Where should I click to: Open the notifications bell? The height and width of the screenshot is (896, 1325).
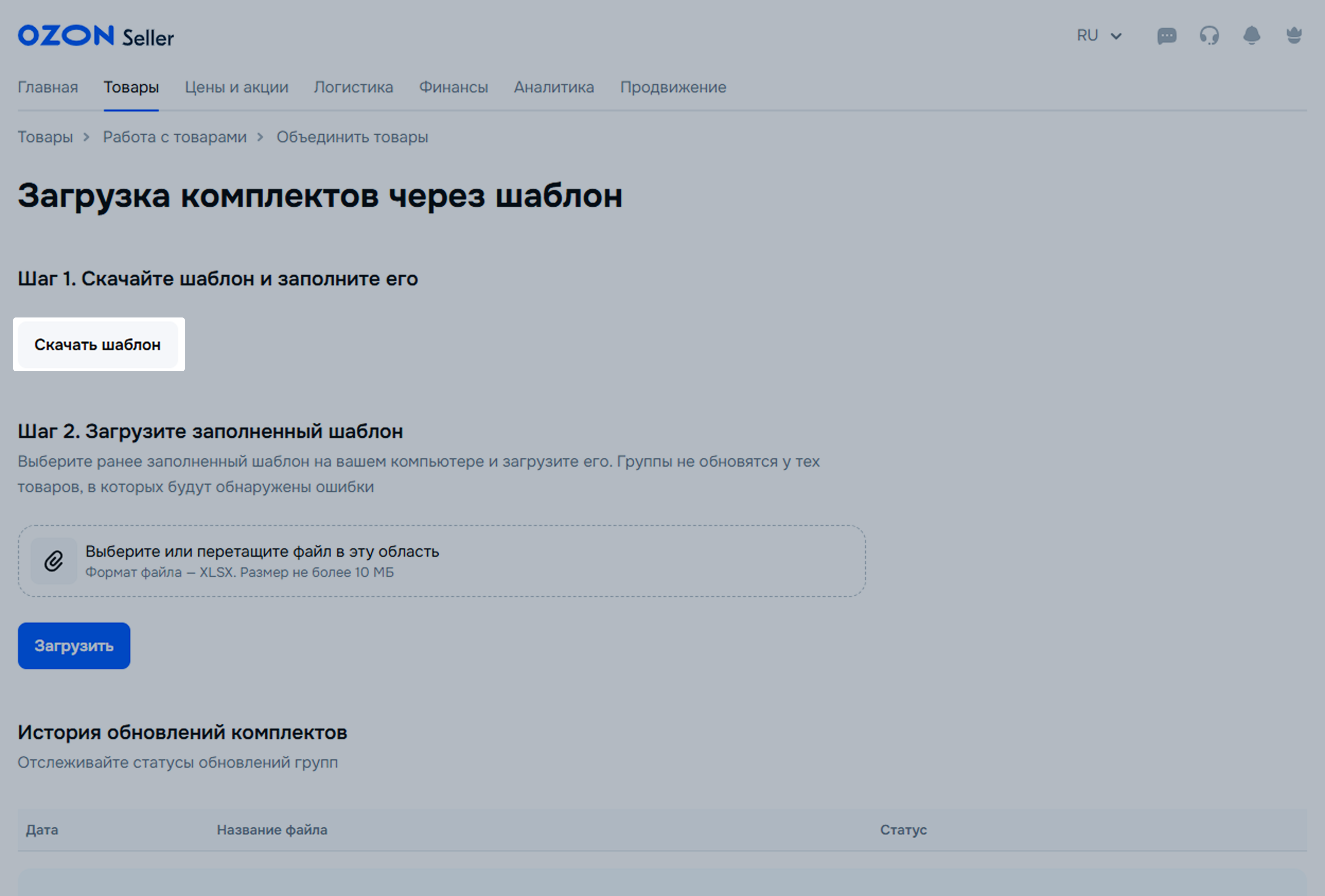1251,36
